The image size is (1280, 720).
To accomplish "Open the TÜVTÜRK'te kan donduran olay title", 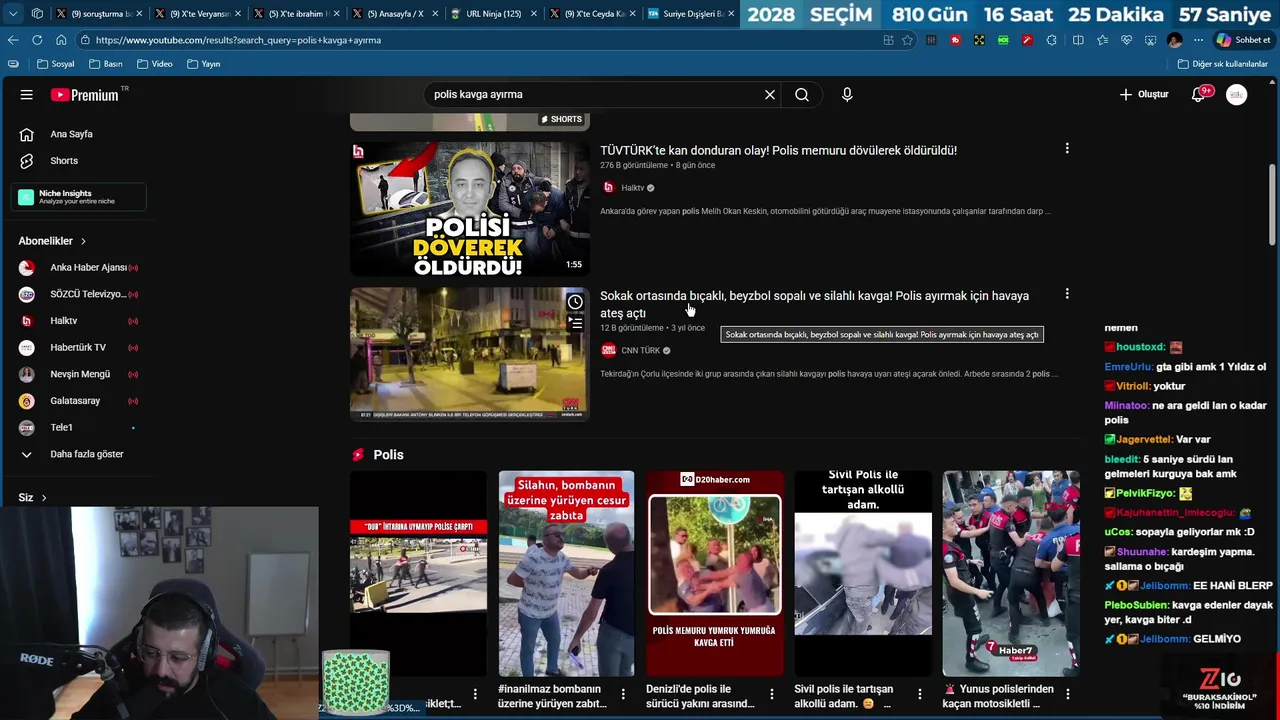I will coord(778,151).
